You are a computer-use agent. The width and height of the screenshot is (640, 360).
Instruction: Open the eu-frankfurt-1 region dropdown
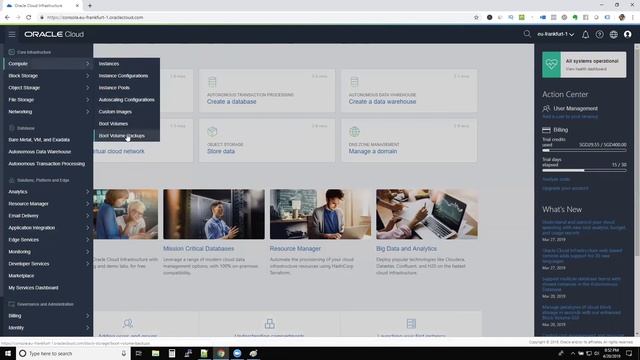(x=555, y=34)
